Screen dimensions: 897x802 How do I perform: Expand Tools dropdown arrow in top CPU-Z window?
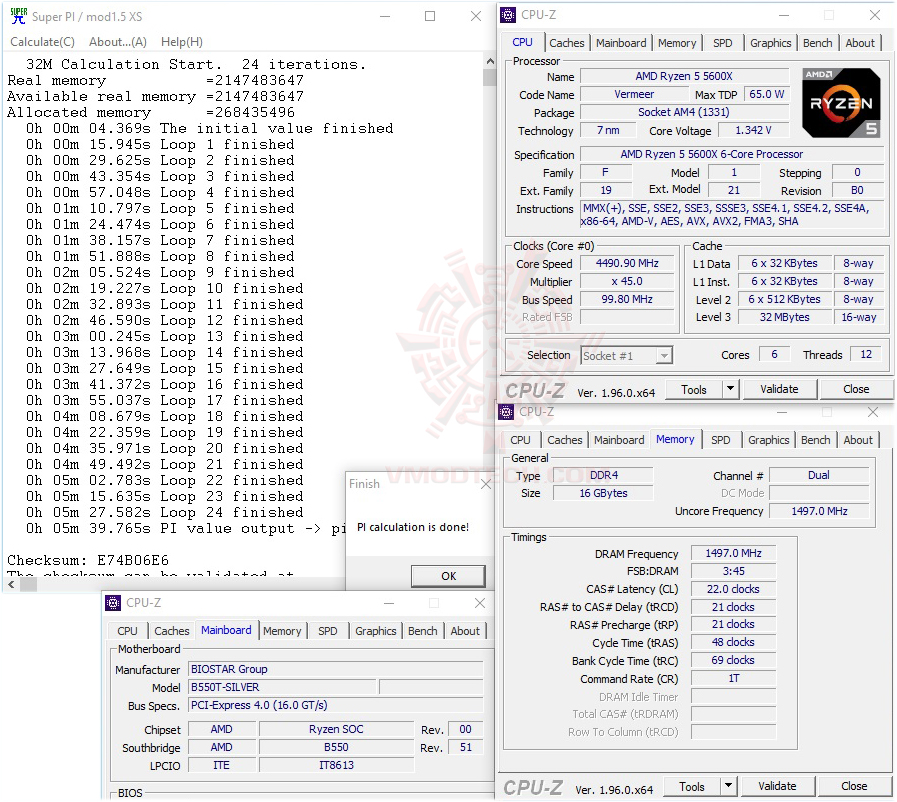731,390
